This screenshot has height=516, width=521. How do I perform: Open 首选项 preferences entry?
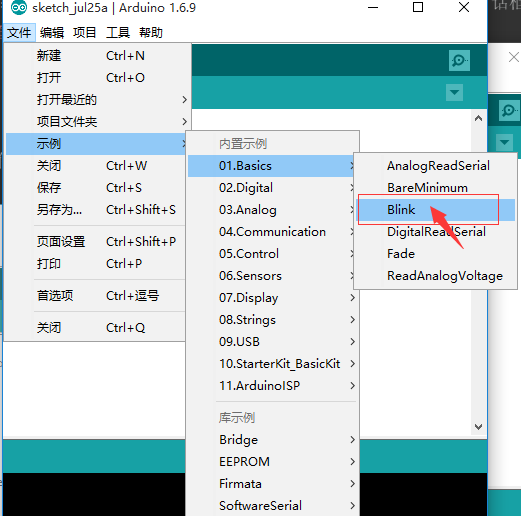[96, 296]
